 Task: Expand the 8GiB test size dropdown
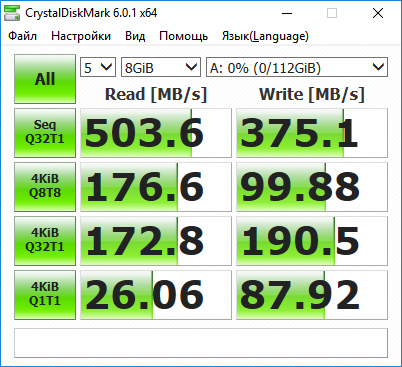[x=161, y=67]
